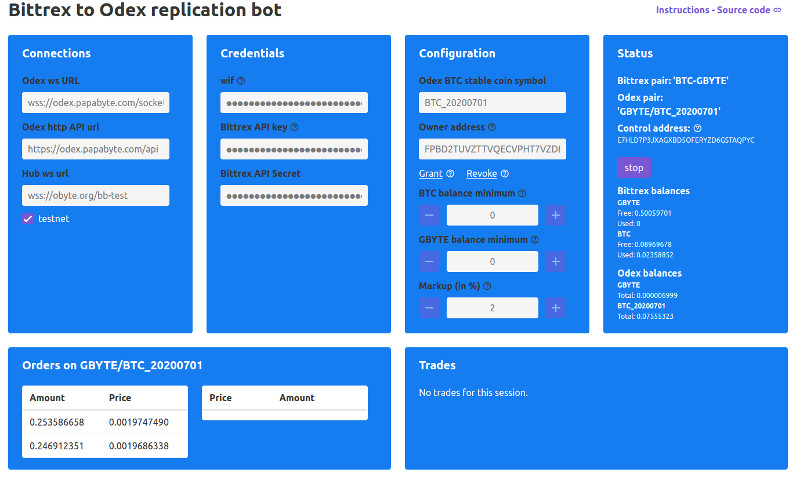The height and width of the screenshot is (487, 800).
Task: Open the help icon beside wif
Action: pyautogui.click(x=241, y=81)
